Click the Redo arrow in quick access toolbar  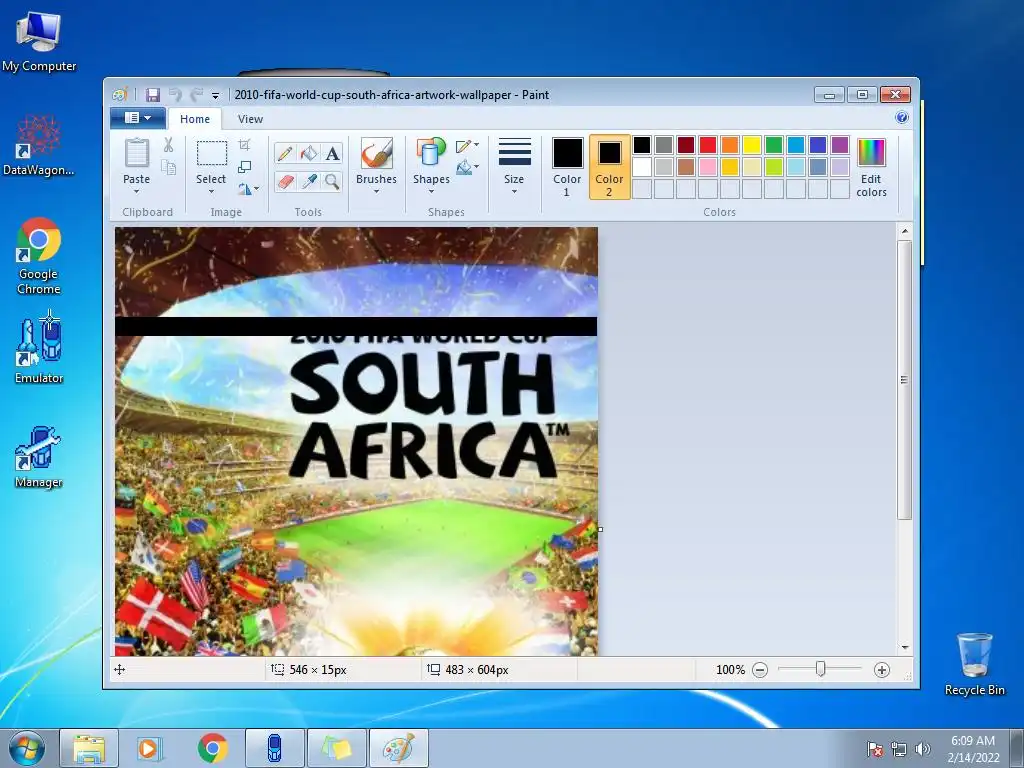click(196, 95)
